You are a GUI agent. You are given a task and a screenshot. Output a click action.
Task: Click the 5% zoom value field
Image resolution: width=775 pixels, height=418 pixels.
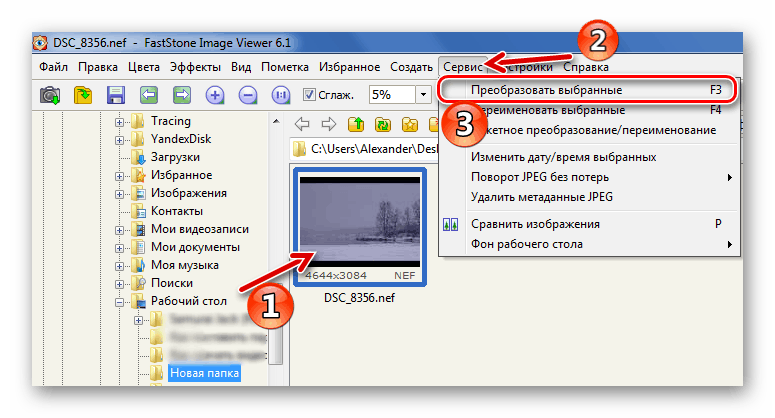click(x=391, y=94)
